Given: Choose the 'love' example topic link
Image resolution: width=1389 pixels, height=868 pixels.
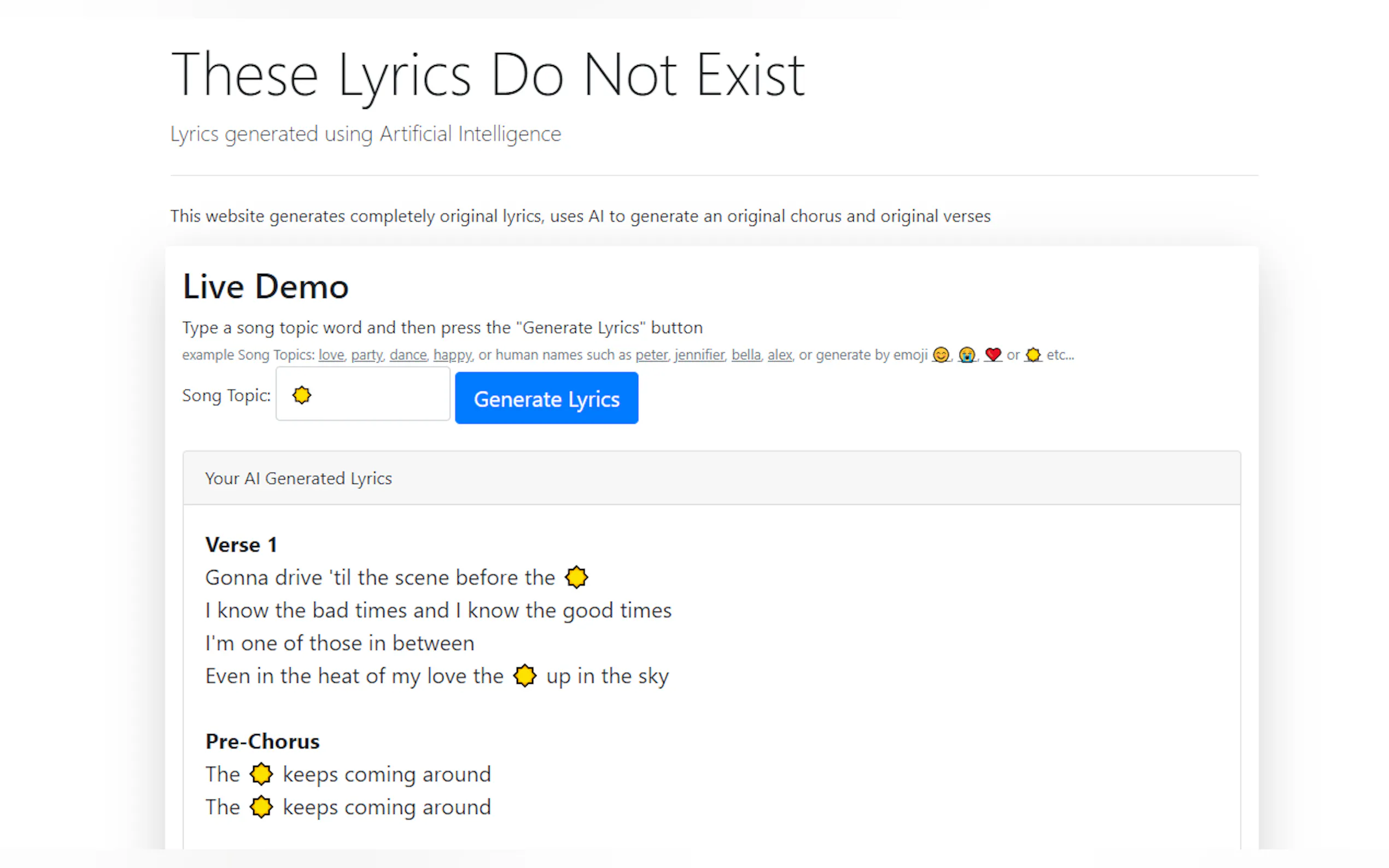Looking at the screenshot, I should click(x=331, y=355).
